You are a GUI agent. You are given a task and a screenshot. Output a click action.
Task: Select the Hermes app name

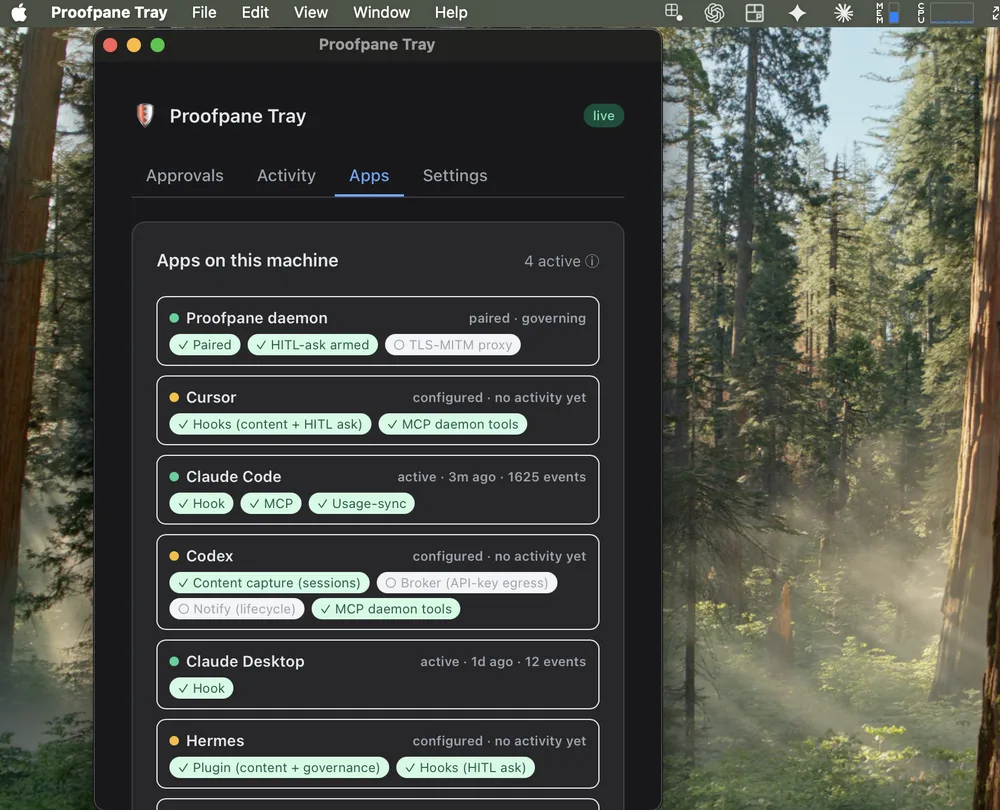pyautogui.click(x=215, y=740)
